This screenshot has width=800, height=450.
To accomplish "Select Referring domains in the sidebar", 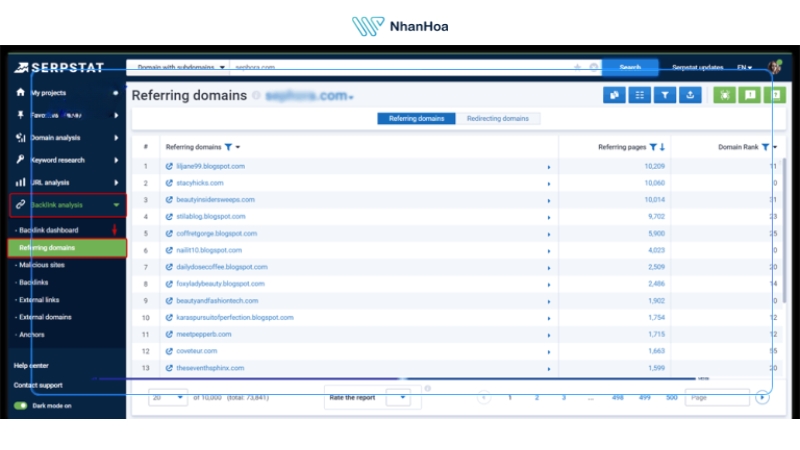I will click(67, 248).
